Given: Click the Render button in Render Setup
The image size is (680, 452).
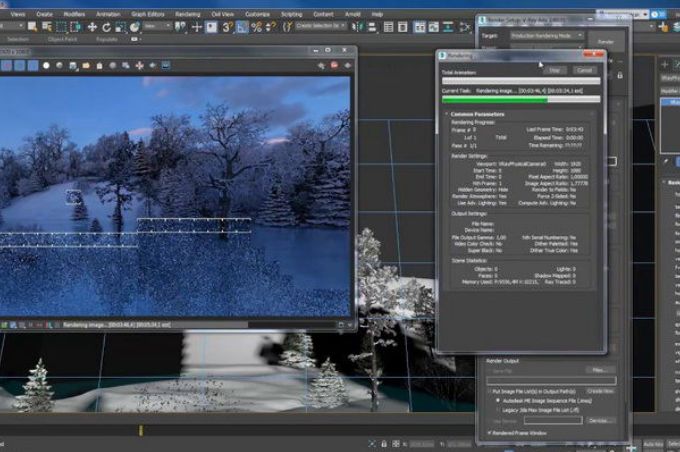Looking at the screenshot, I should (x=606, y=42).
